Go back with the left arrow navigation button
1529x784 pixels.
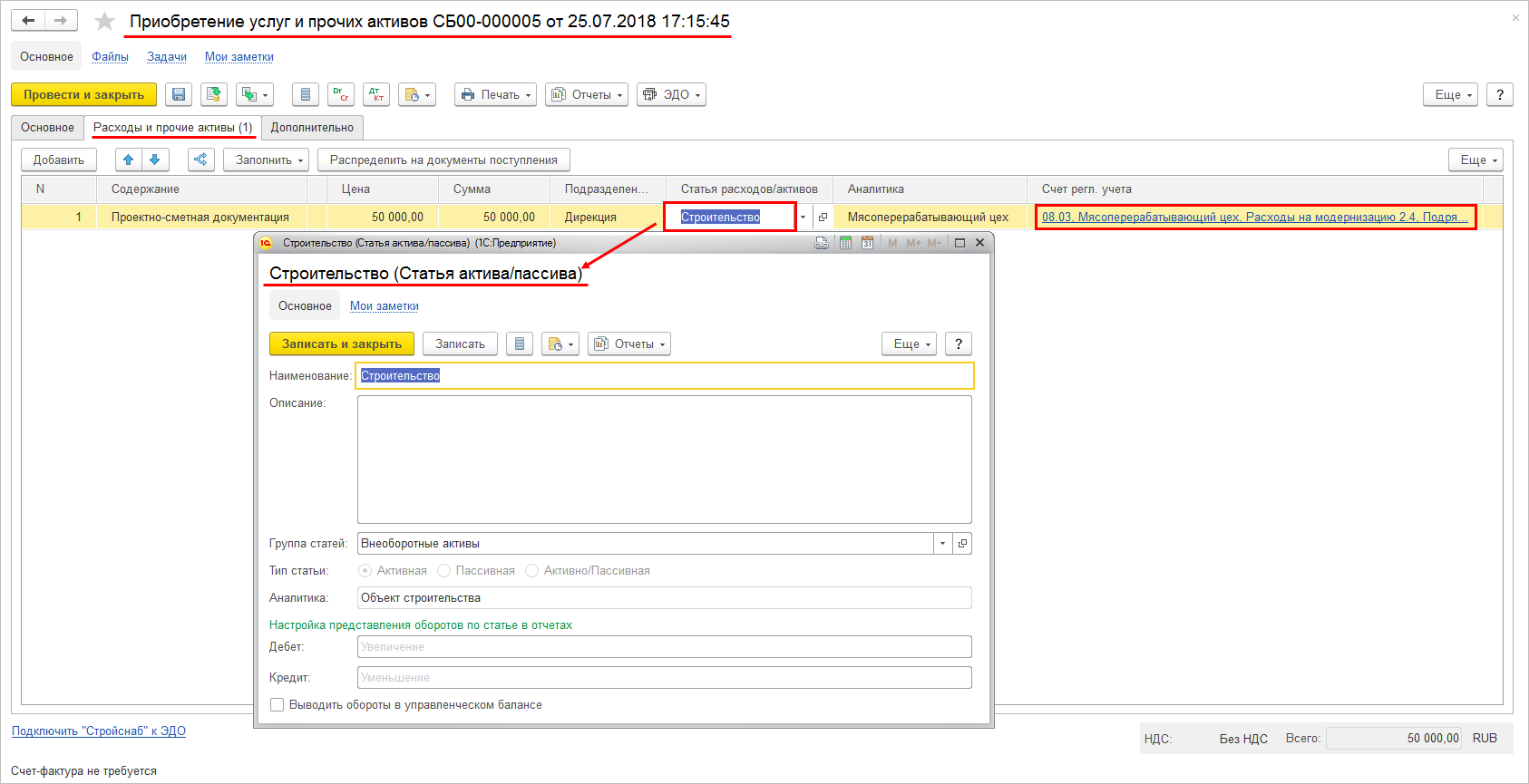pyautogui.click(x=28, y=20)
